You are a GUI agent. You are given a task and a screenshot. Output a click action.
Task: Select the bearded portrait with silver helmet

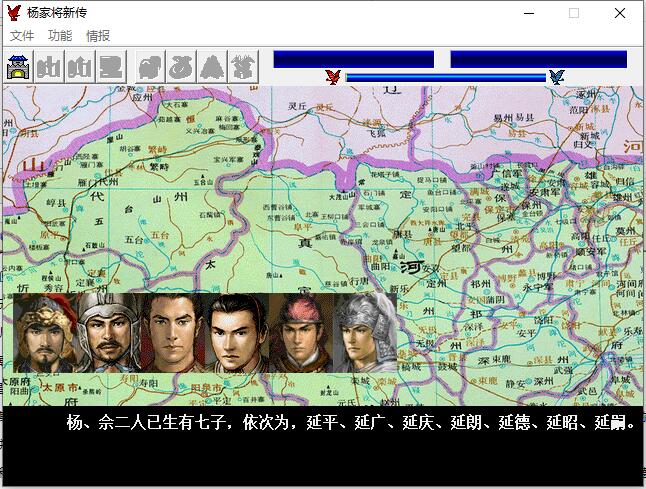[x=109, y=333]
